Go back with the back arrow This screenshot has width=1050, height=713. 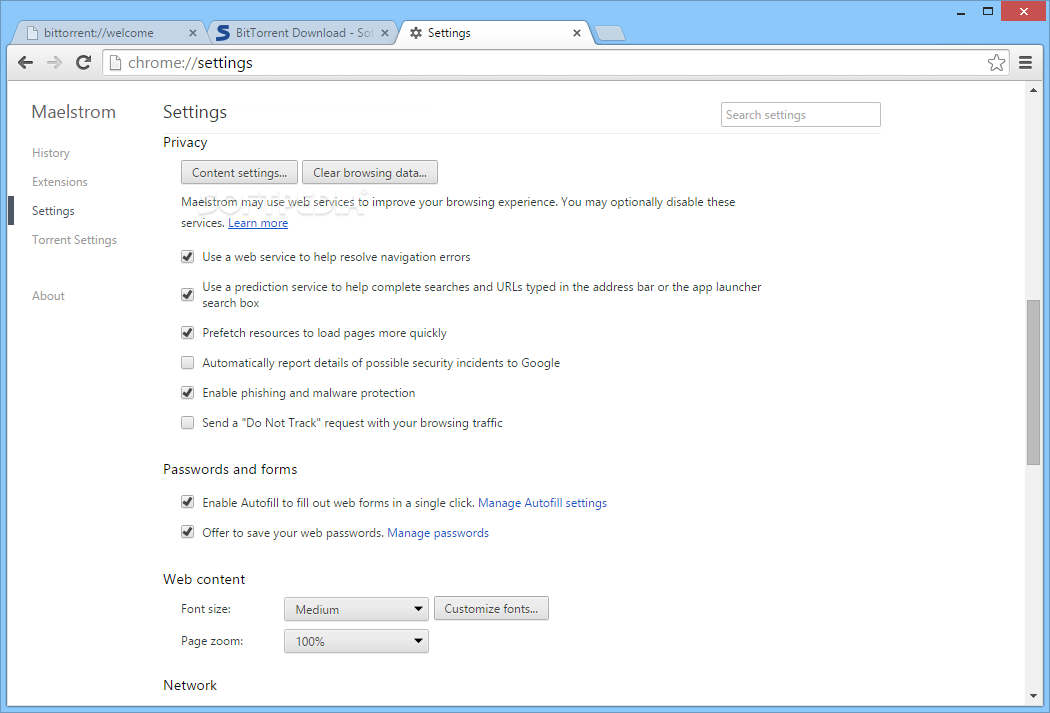point(25,62)
